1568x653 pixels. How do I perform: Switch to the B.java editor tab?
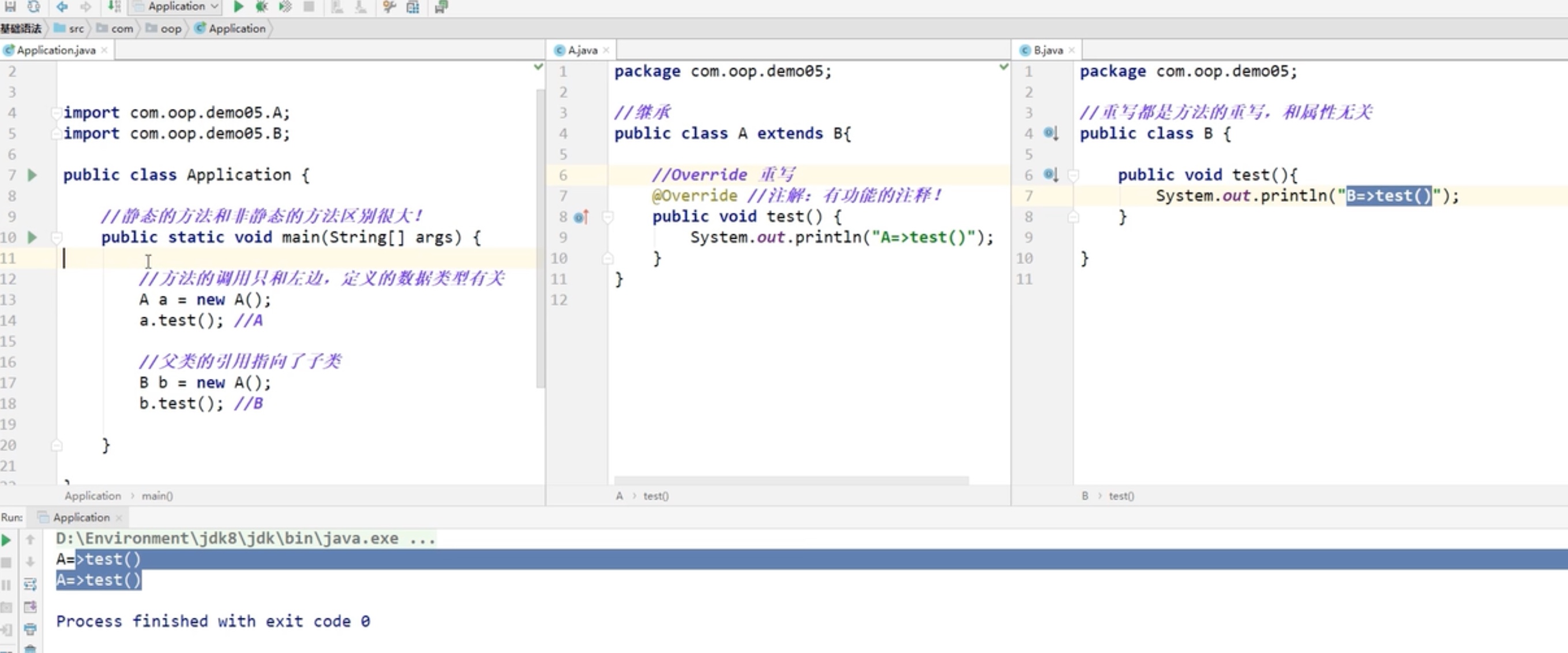coord(1048,50)
